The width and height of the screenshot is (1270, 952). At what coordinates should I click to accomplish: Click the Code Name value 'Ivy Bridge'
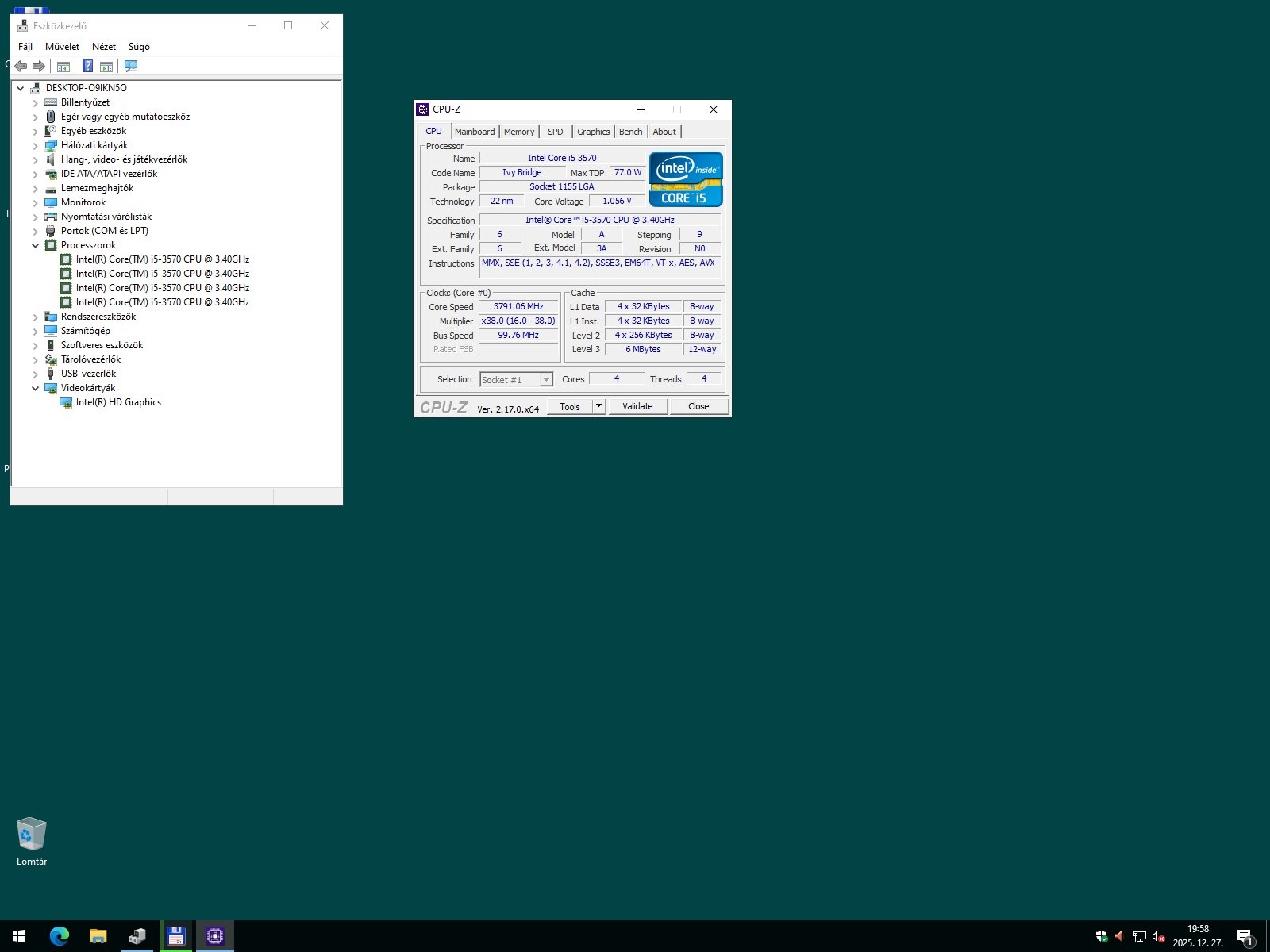pyautogui.click(x=522, y=172)
